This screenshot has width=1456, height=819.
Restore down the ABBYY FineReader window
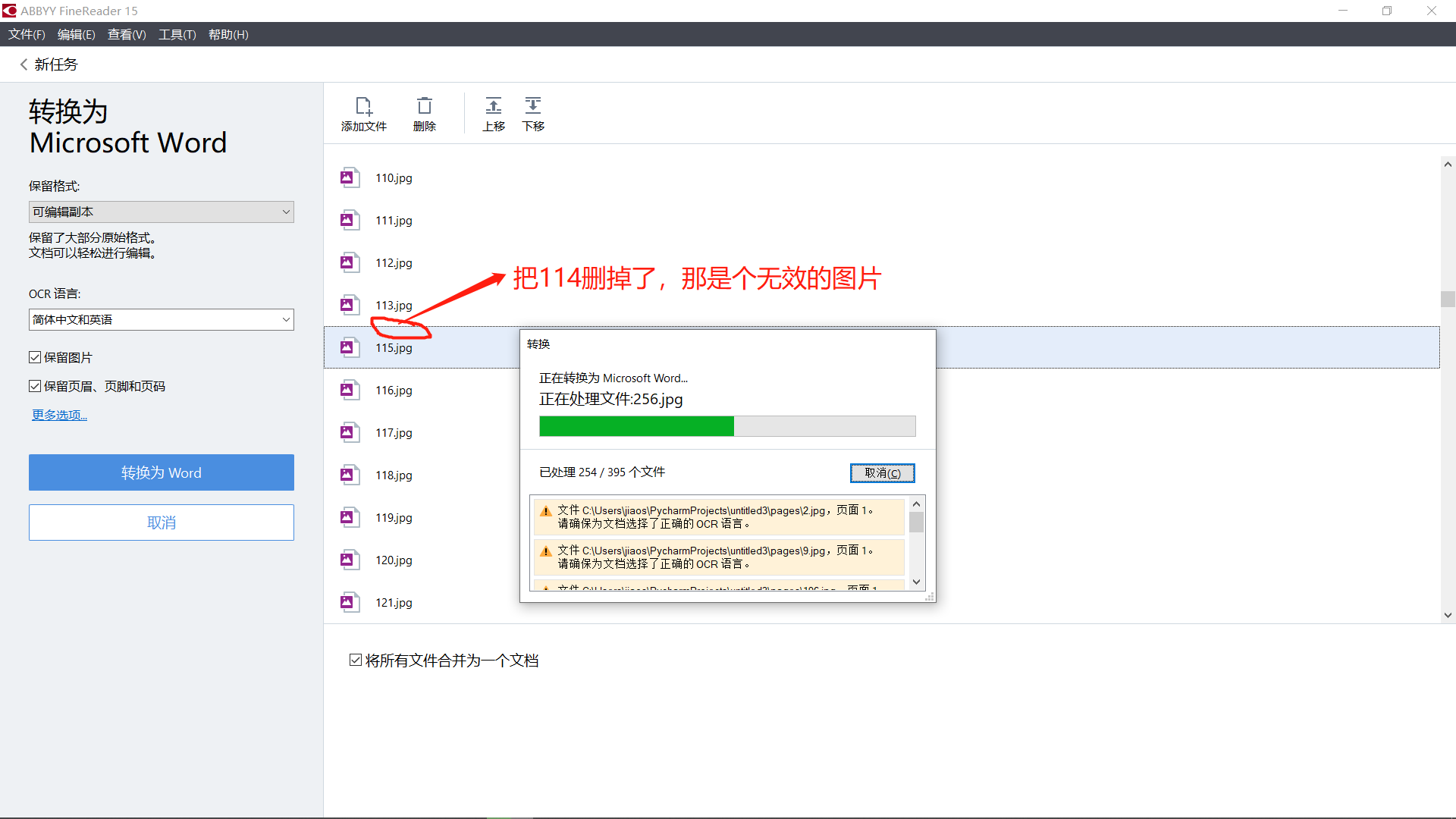tap(1387, 11)
